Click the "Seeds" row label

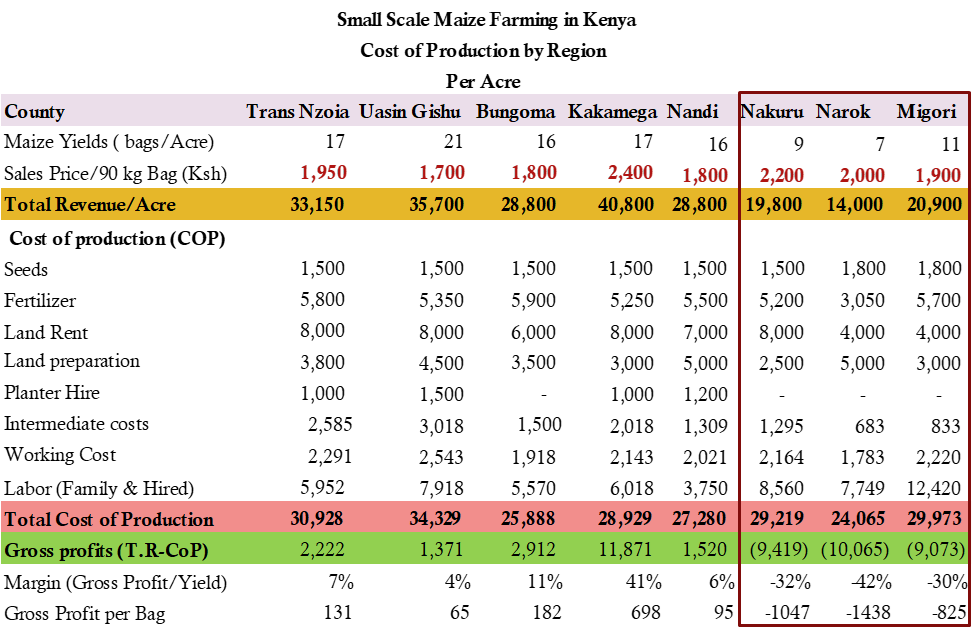coord(26,270)
